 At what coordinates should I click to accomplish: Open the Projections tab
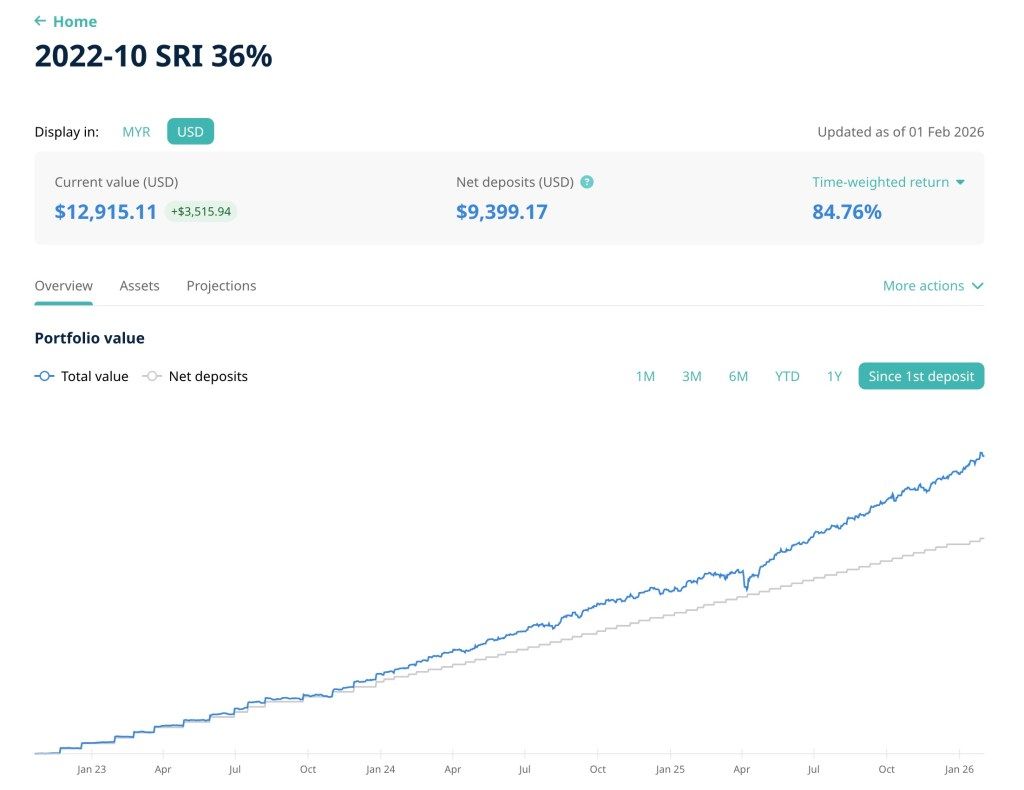(x=221, y=286)
